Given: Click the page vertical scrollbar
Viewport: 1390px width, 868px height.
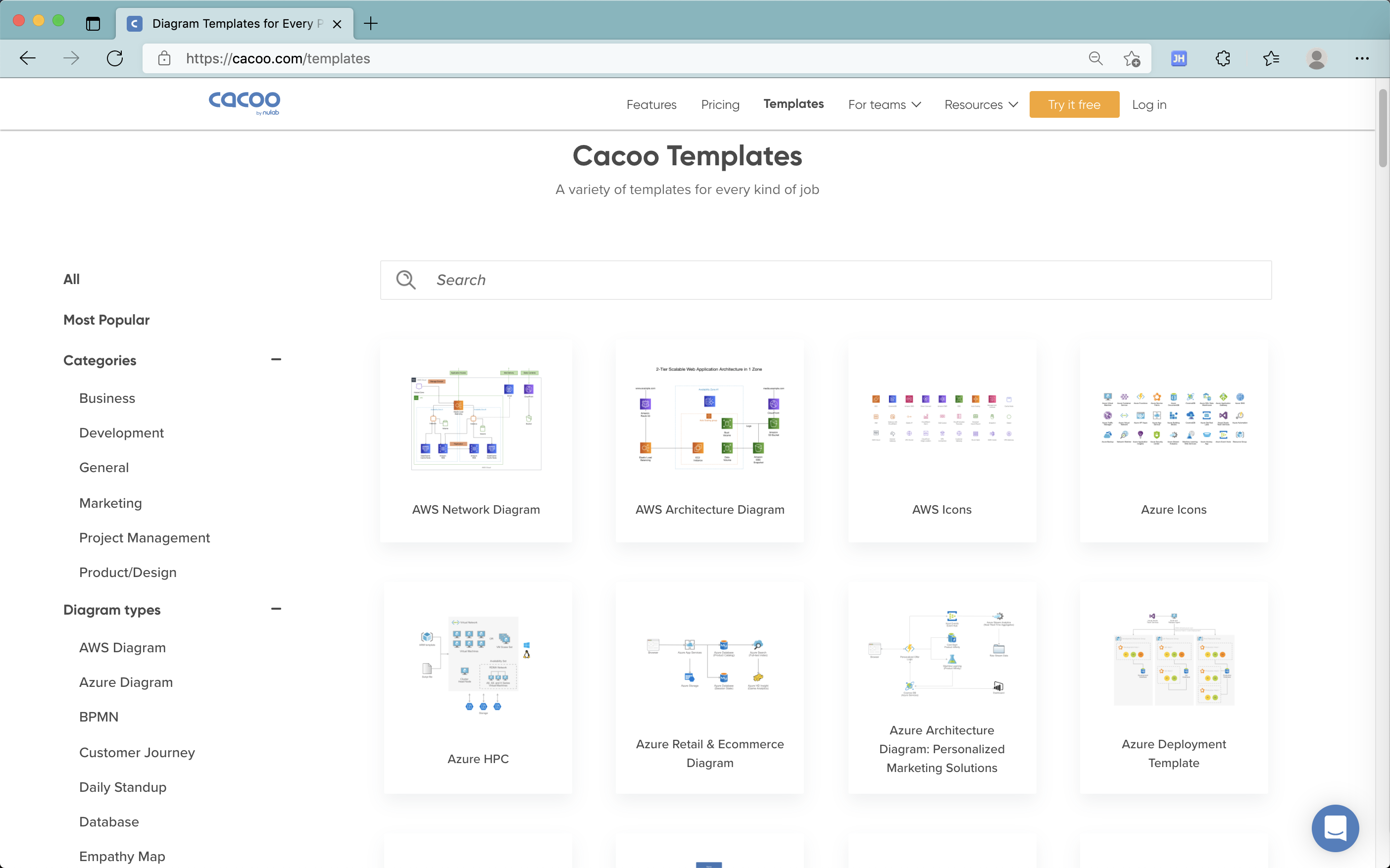Looking at the screenshot, I should [1383, 129].
